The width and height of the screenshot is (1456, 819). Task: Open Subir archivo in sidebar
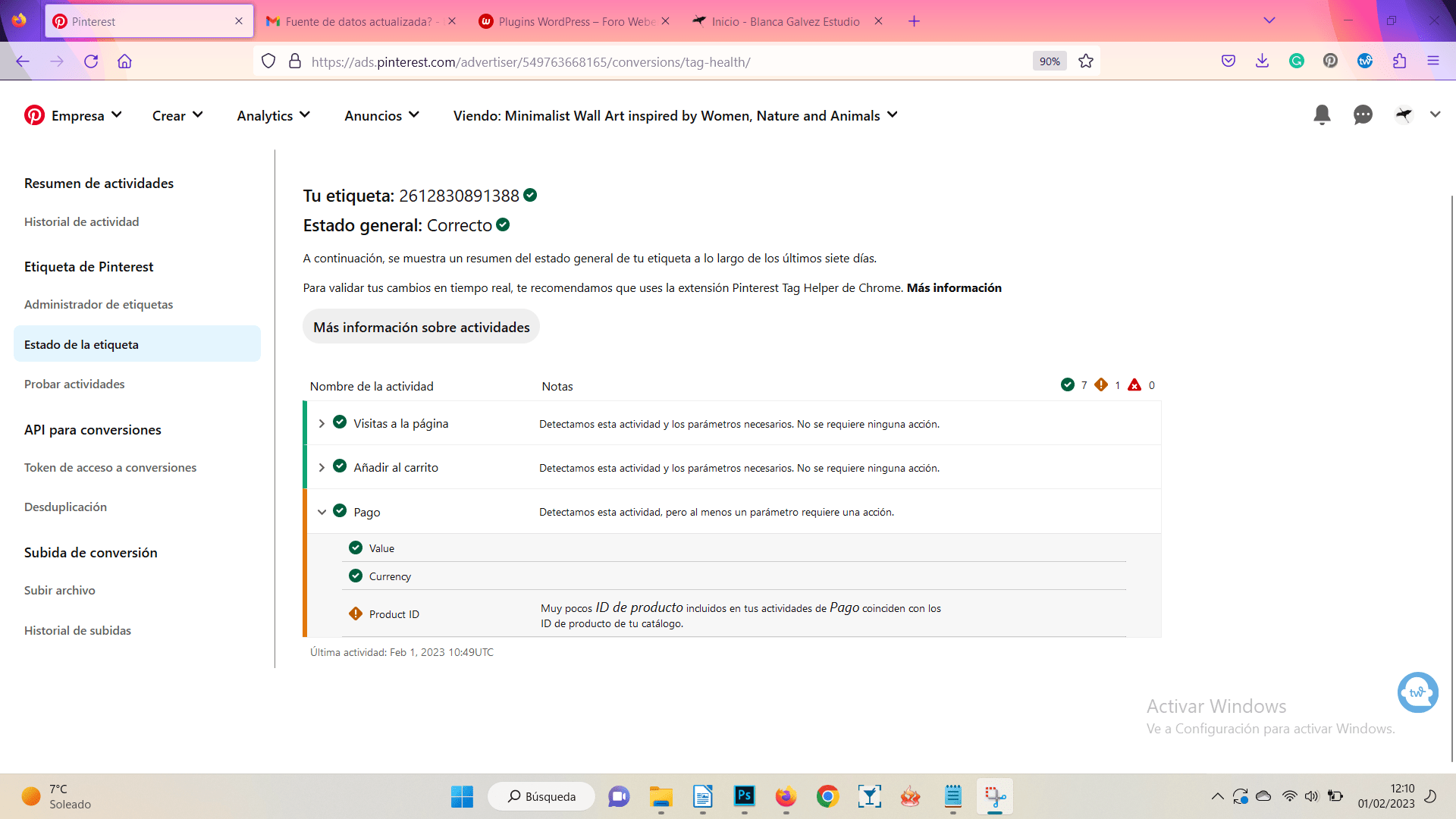[x=59, y=590]
